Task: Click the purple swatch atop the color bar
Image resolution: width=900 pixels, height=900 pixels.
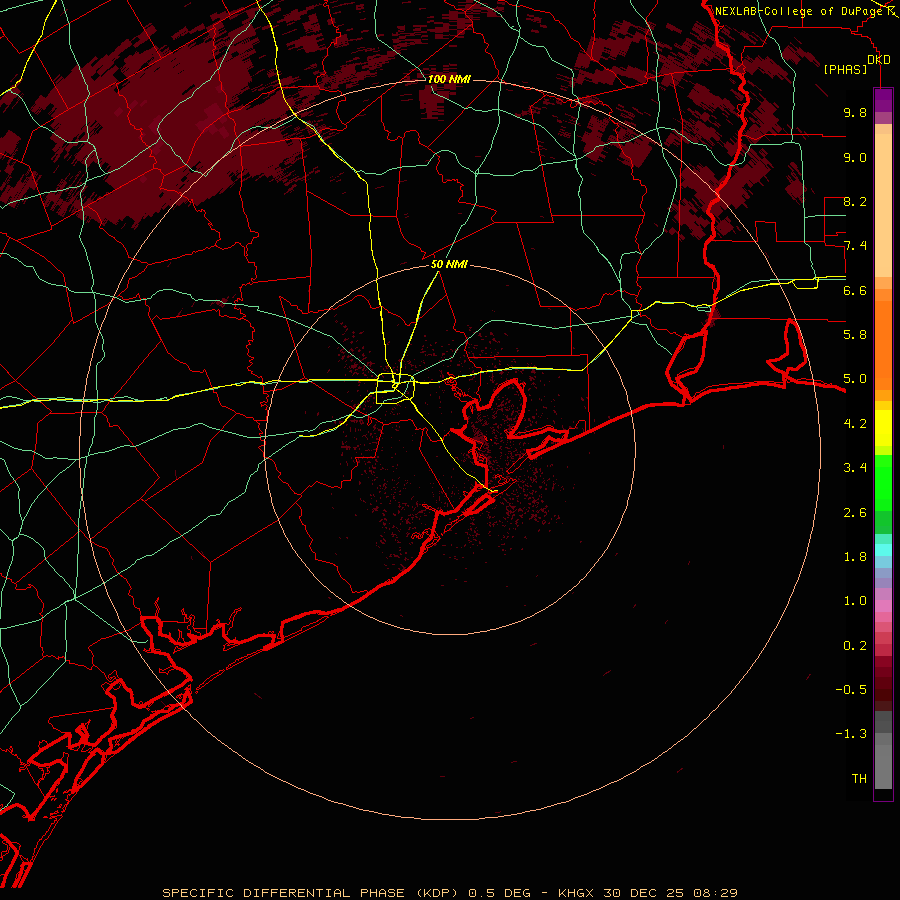Action: 883,100
